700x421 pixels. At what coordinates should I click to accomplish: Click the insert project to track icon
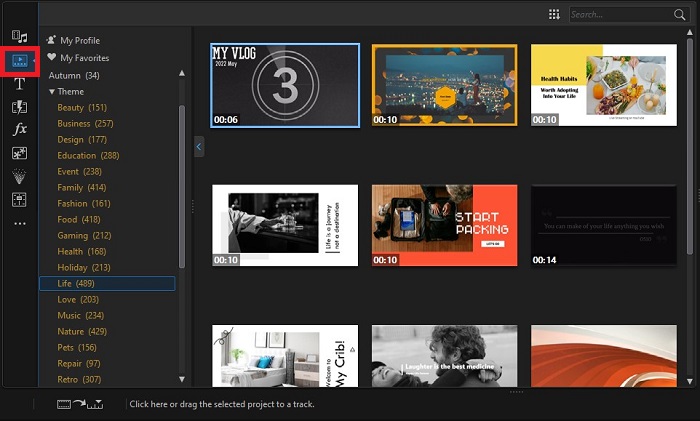point(80,404)
